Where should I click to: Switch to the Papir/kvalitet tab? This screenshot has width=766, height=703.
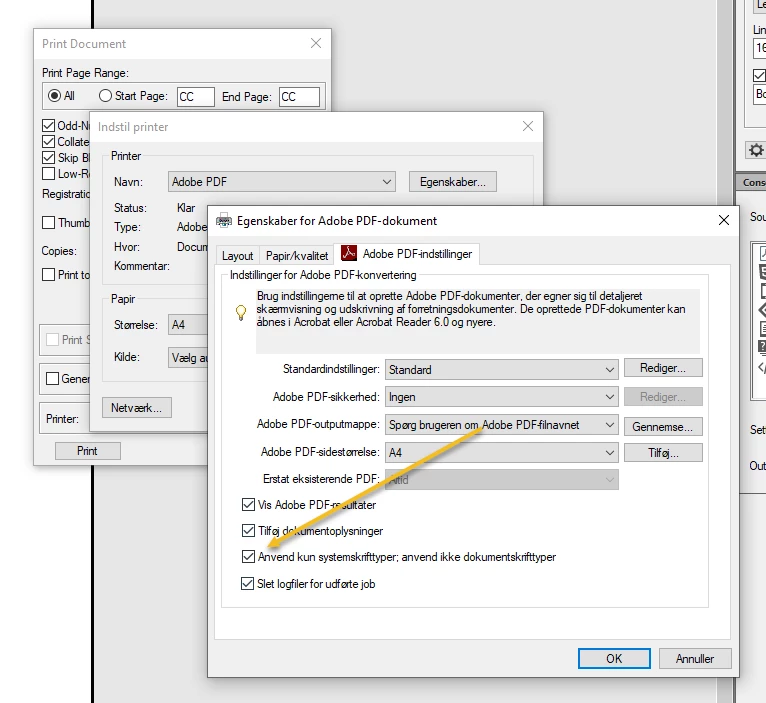[297, 256]
